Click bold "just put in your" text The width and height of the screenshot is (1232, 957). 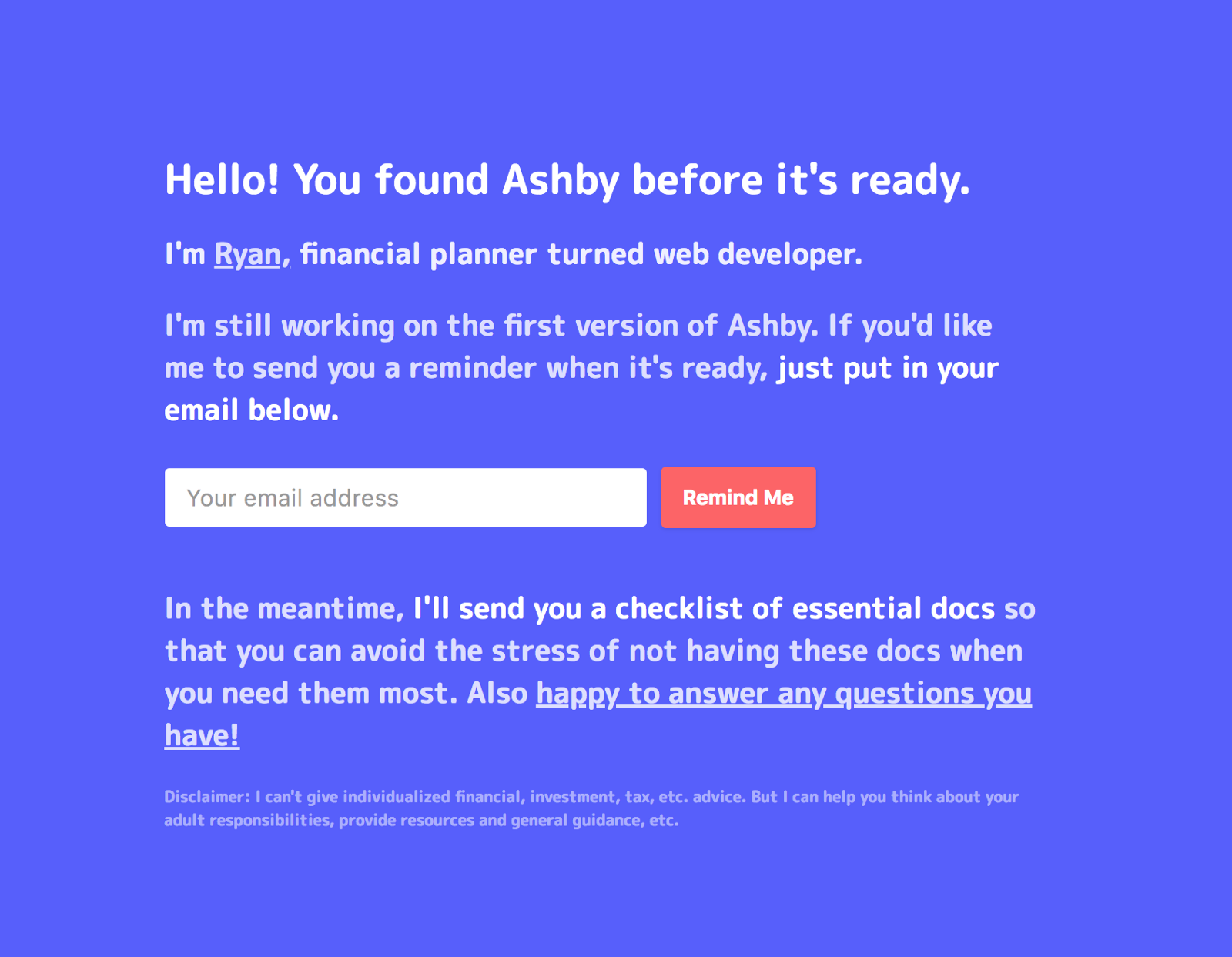tap(888, 369)
